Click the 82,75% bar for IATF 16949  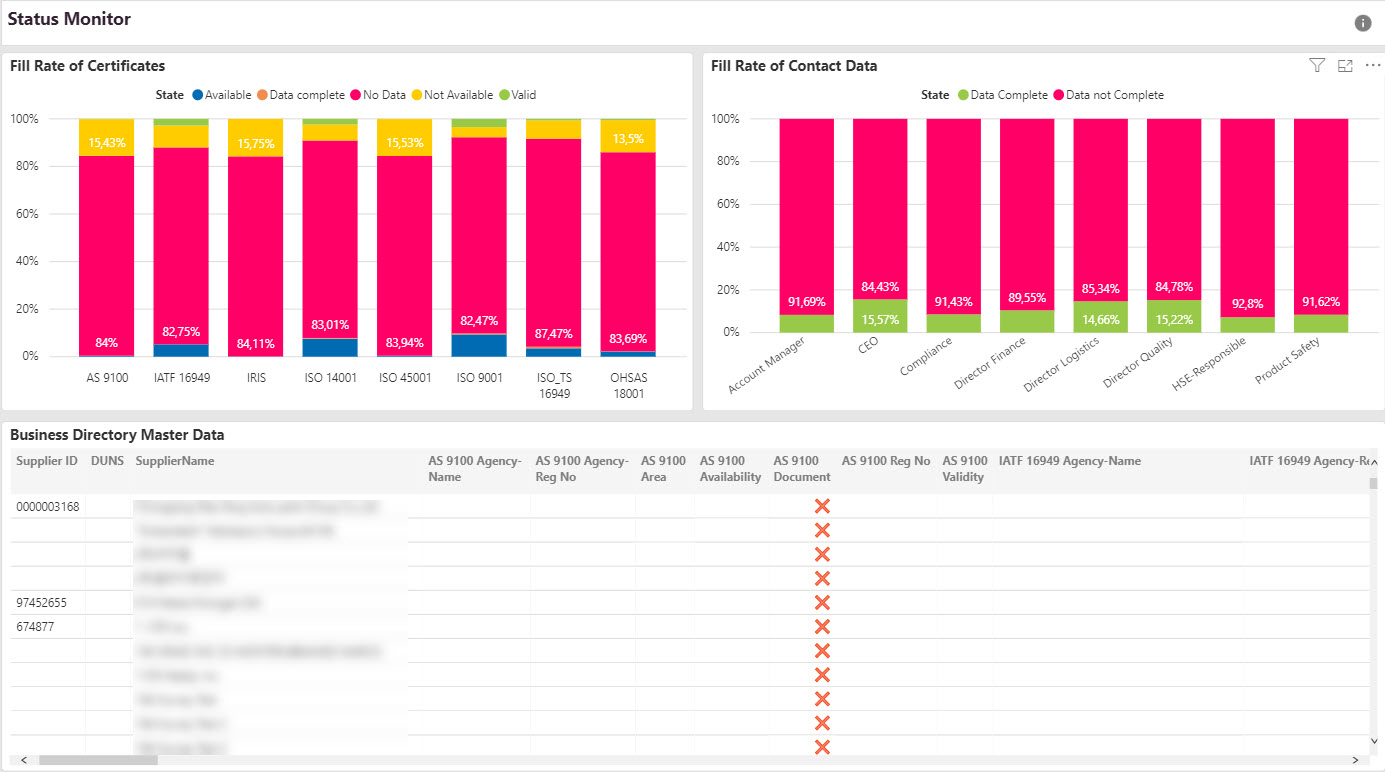[181, 246]
